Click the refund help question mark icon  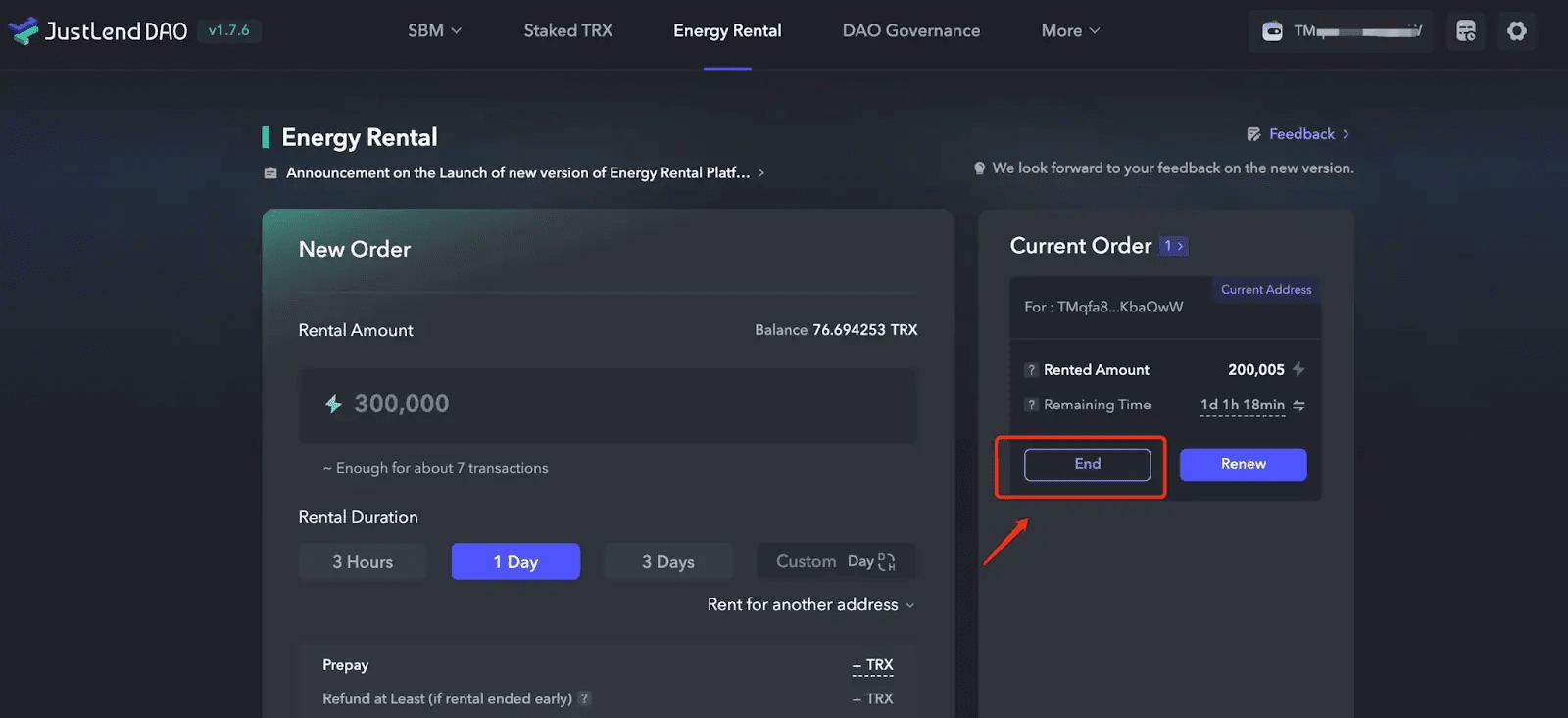click(584, 698)
